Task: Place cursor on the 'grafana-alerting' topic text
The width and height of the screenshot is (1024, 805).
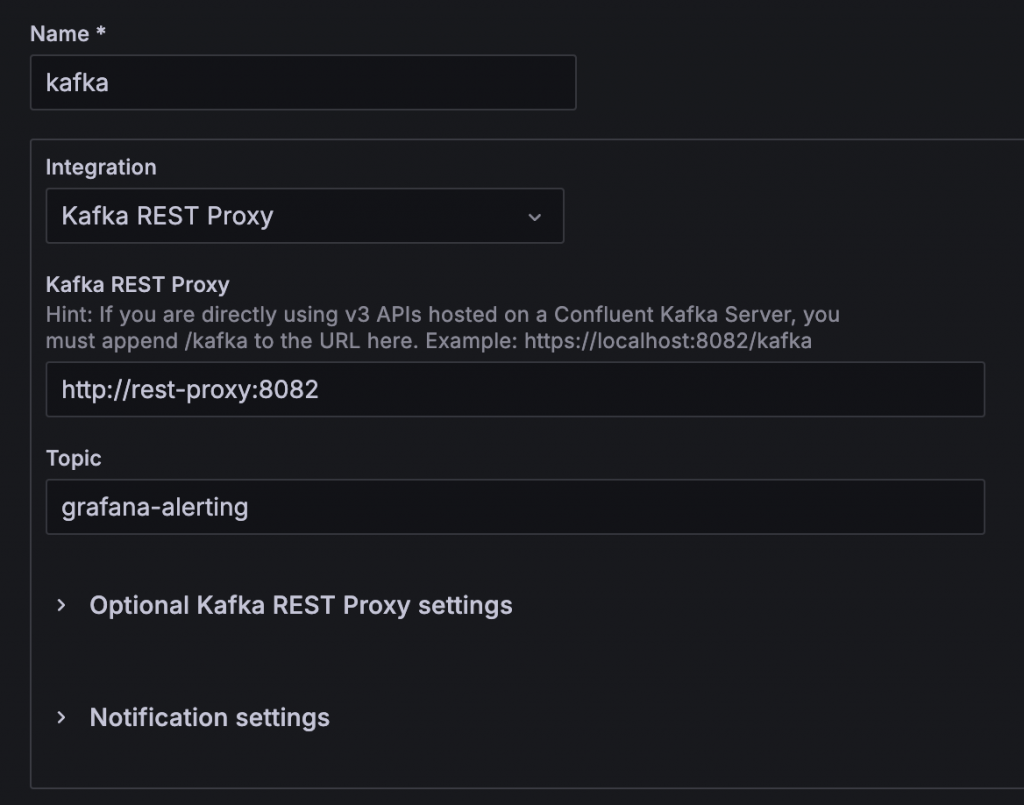Action: [x=155, y=507]
